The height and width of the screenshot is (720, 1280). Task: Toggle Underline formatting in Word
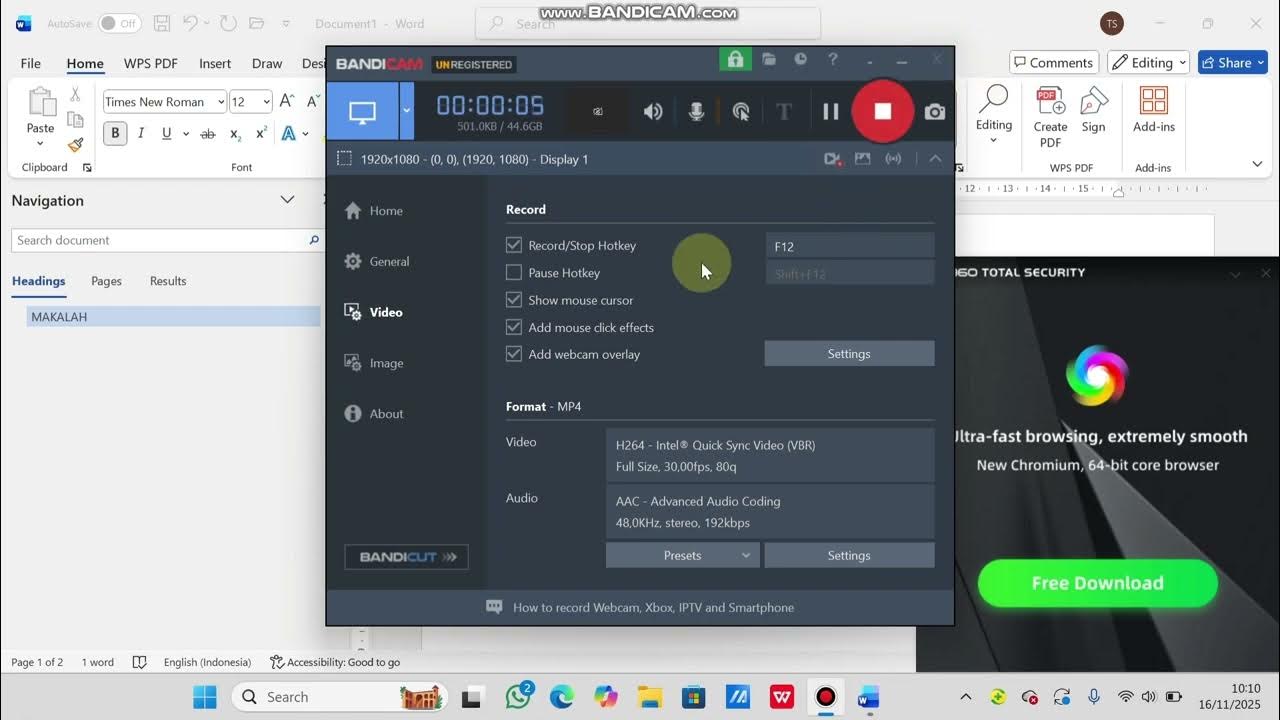click(x=166, y=133)
